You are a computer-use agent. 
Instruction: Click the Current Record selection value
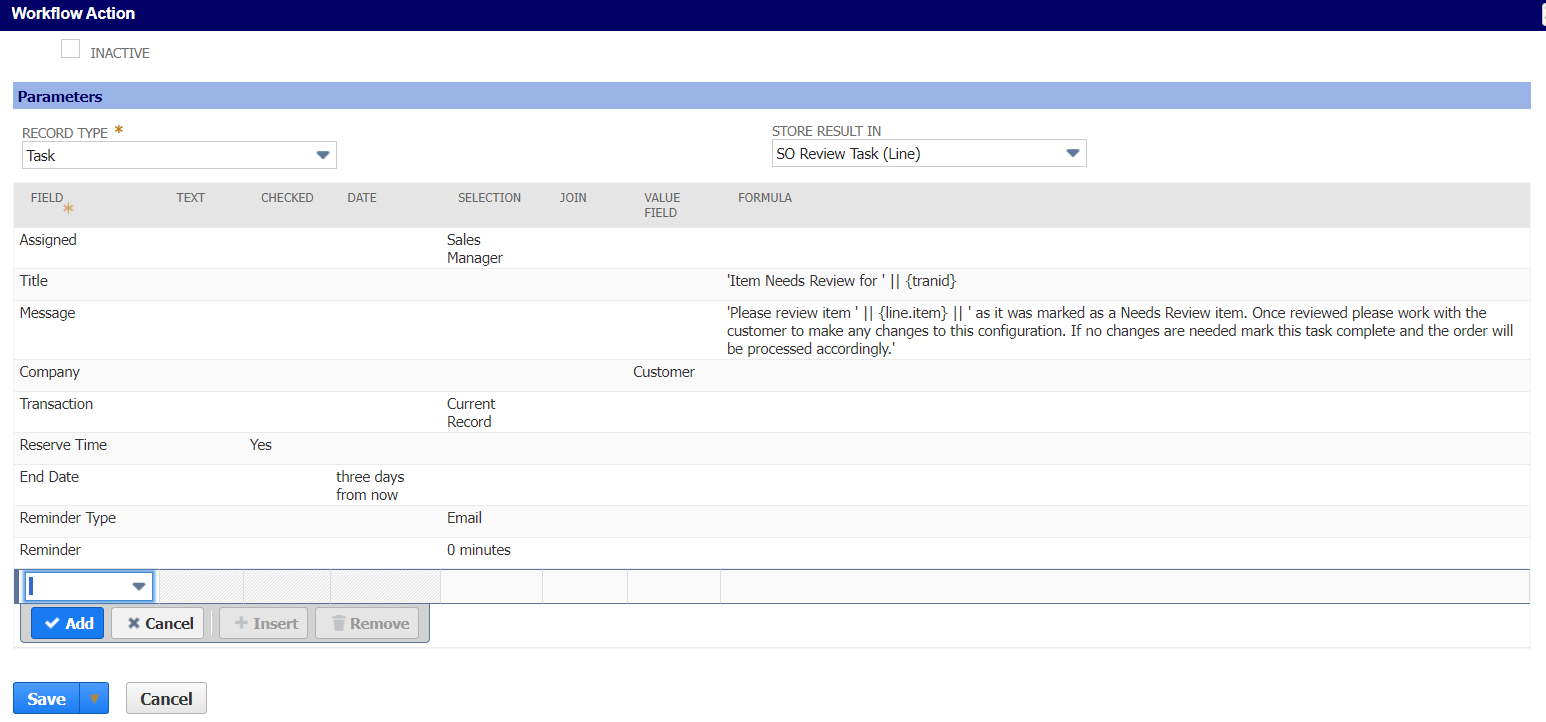[x=470, y=413]
